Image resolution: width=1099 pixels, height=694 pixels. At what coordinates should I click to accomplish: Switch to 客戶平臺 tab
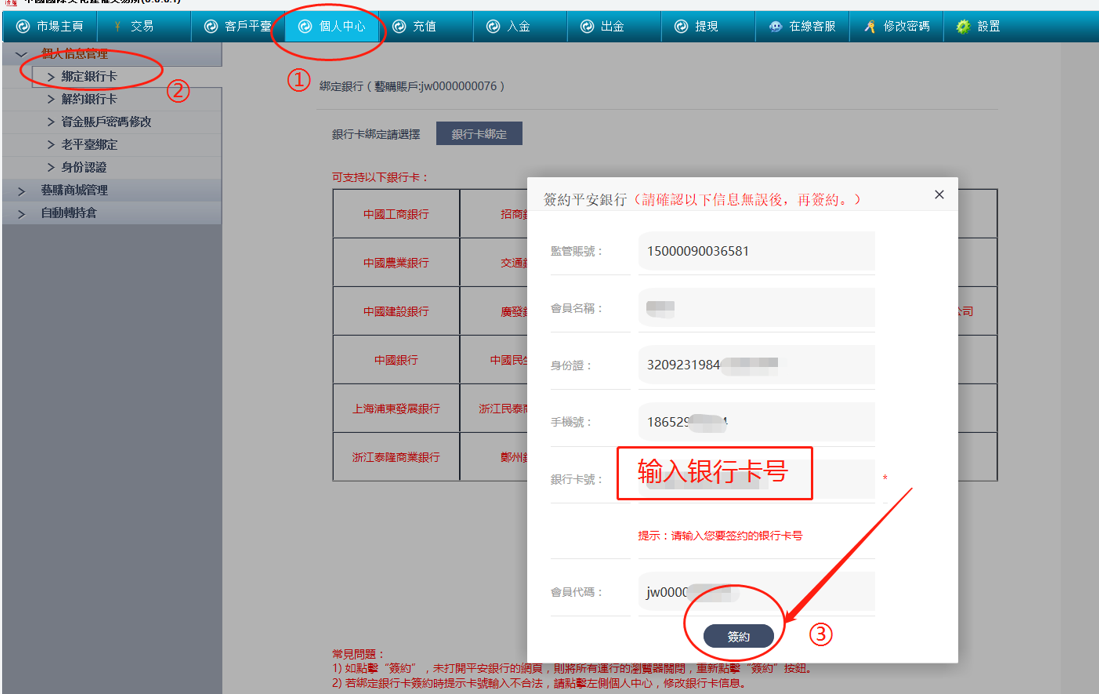click(238, 27)
